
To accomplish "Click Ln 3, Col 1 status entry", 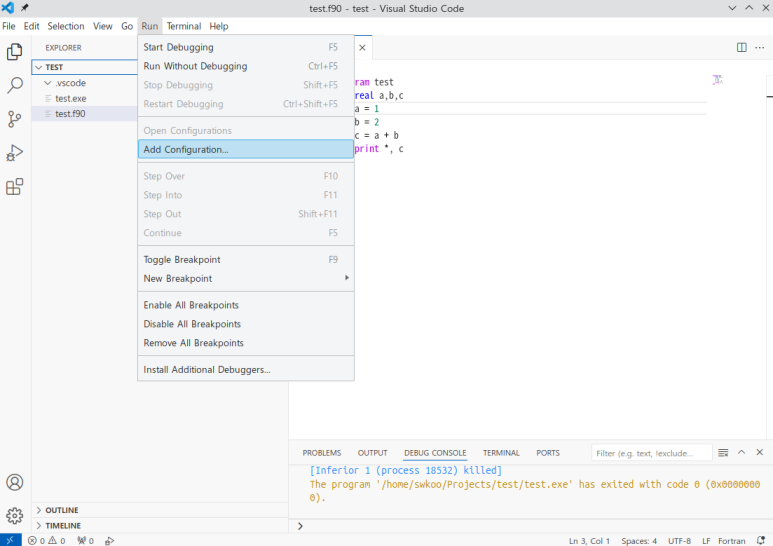I will point(589,541).
